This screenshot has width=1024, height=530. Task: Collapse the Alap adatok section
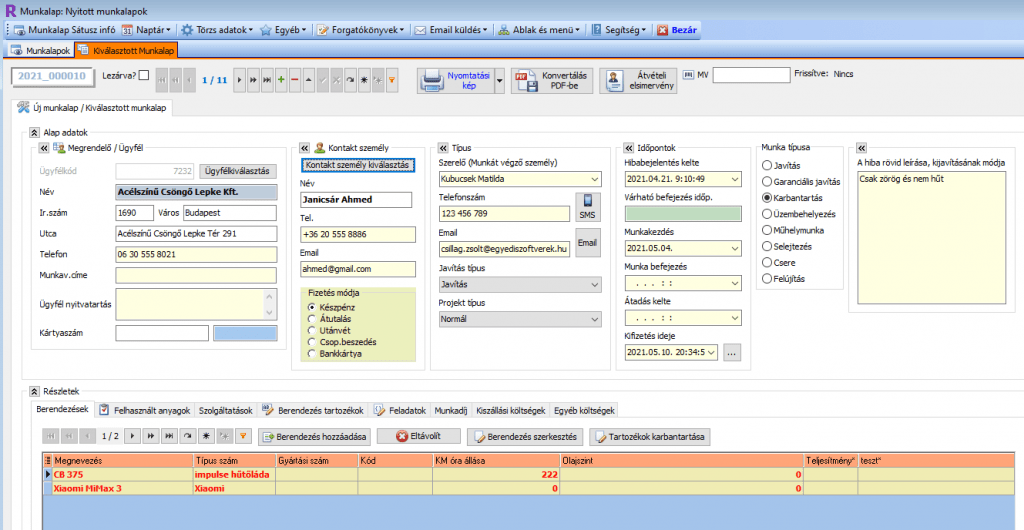tap(35, 132)
